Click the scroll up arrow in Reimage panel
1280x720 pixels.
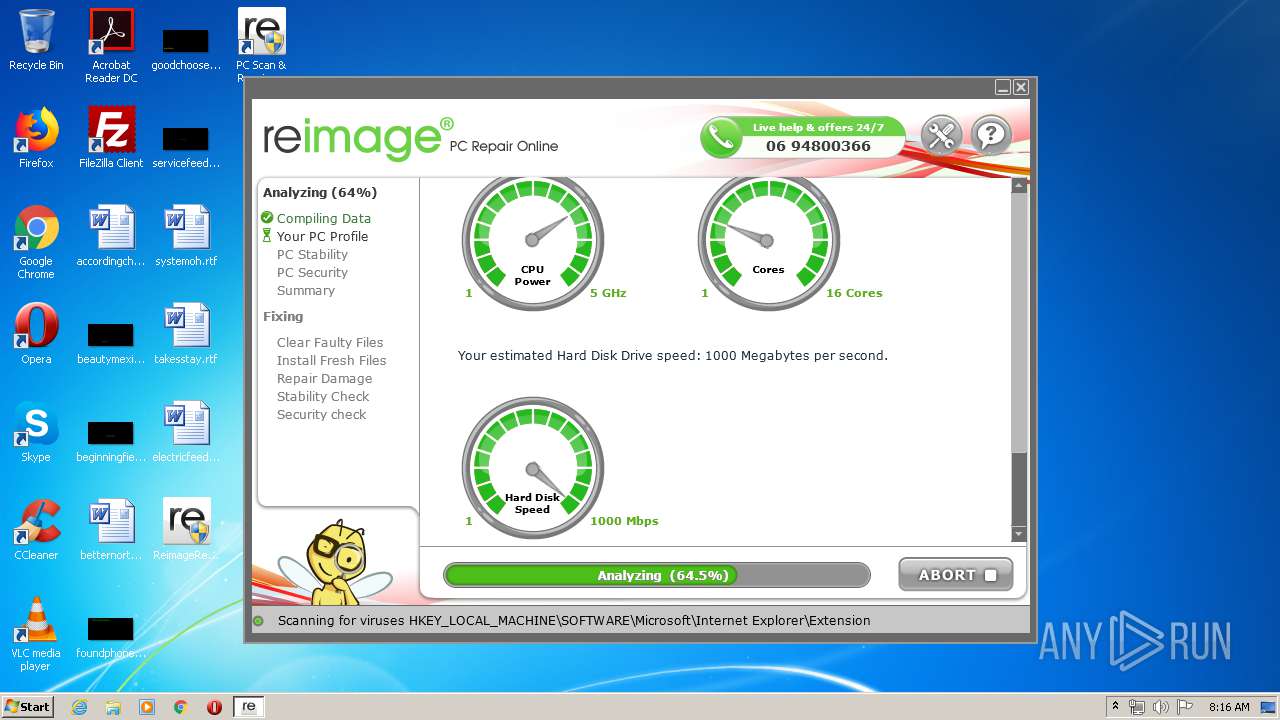point(1019,186)
